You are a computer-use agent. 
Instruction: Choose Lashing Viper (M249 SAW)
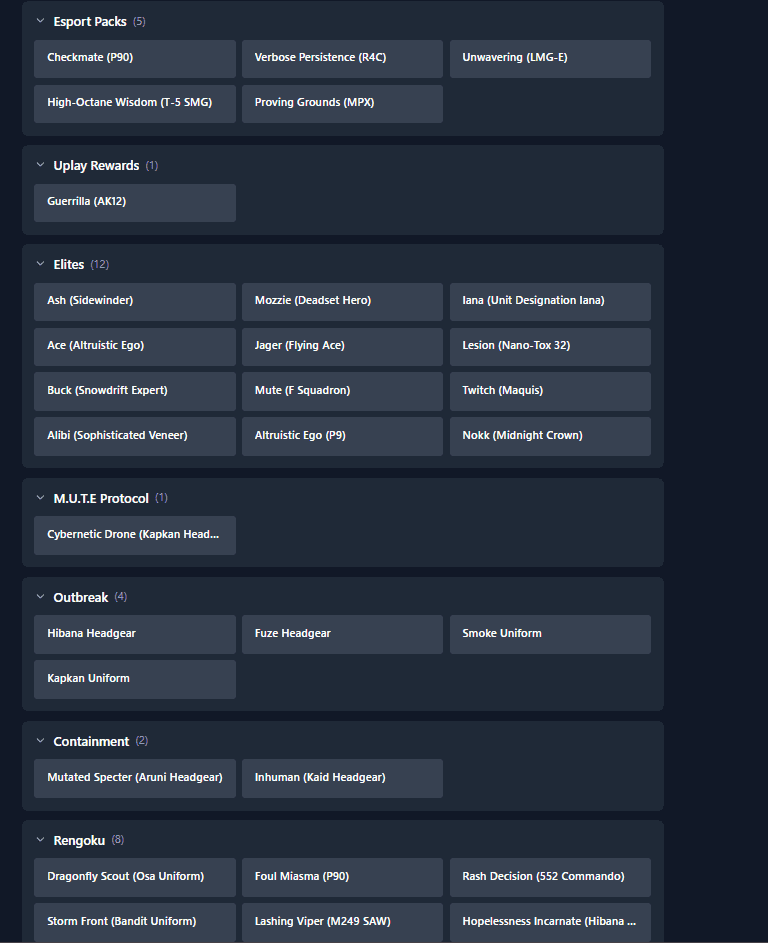click(x=342, y=921)
